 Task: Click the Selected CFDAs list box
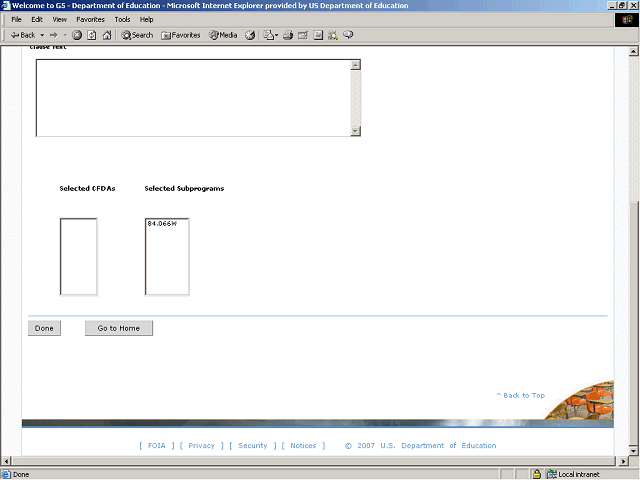tap(79, 257)
